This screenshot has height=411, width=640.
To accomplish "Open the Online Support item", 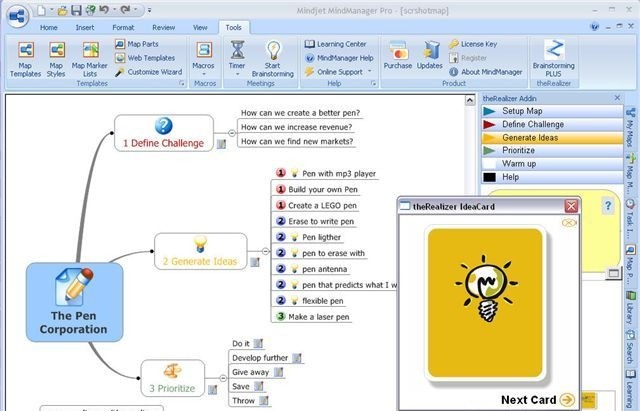I will [x=334, y=72].
